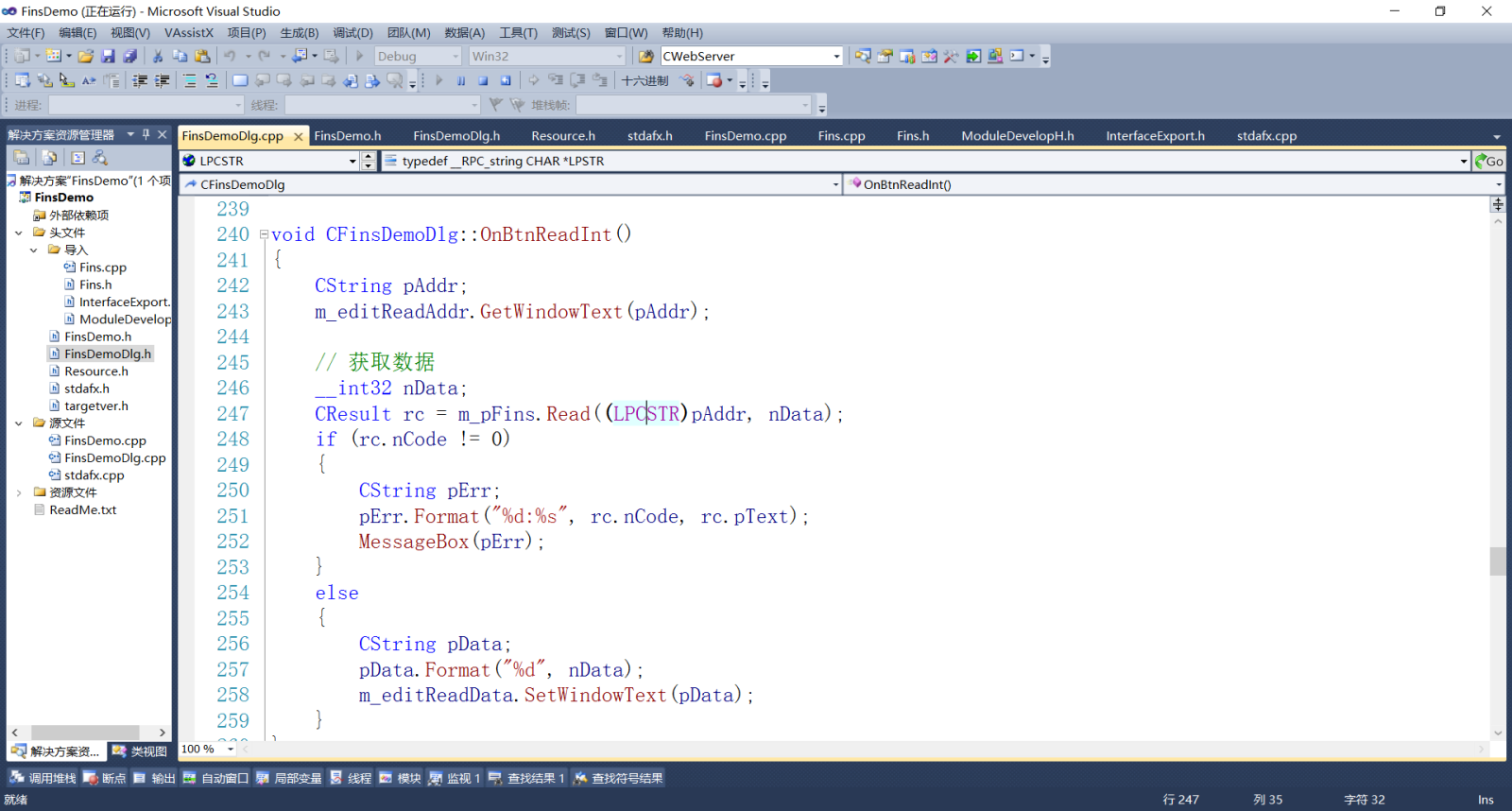The width and height of the screenshot is (1512, 811).
Task: Click the Save file toolbar icon
Action: tap(108, 57)
